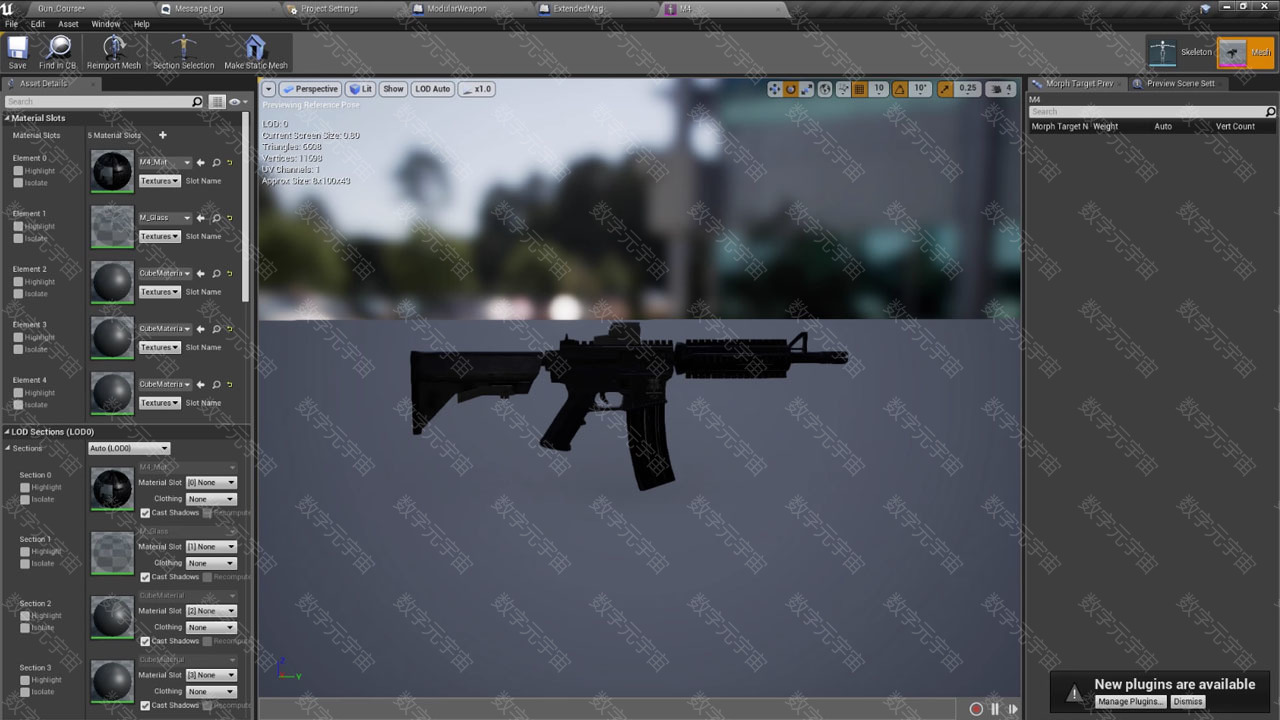Enable Isolate for Element 0
1280x720 pixels.
[18, 183]
